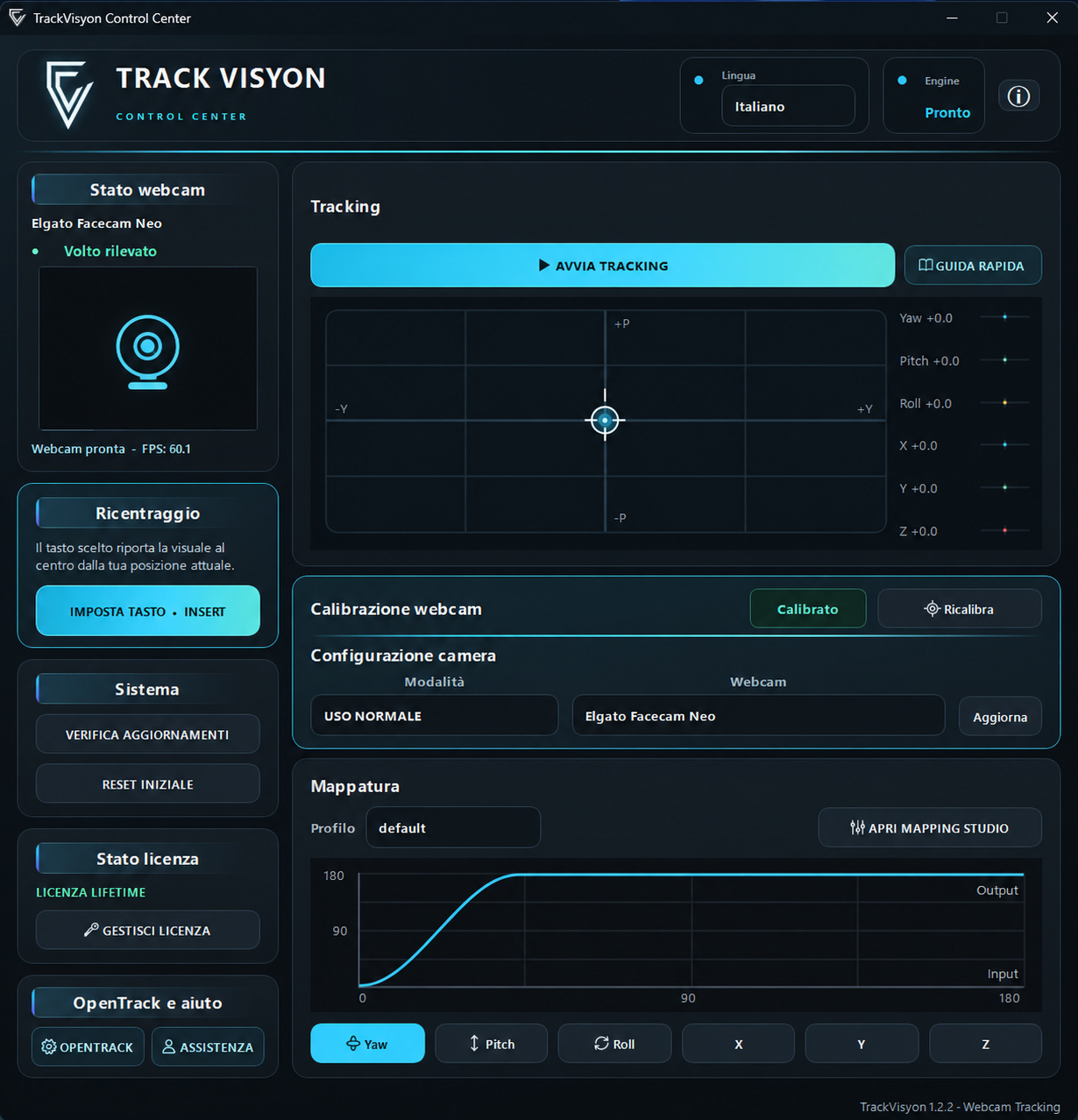
Task: Start tracking with Avvia Tracking
Action: point(602,266)
